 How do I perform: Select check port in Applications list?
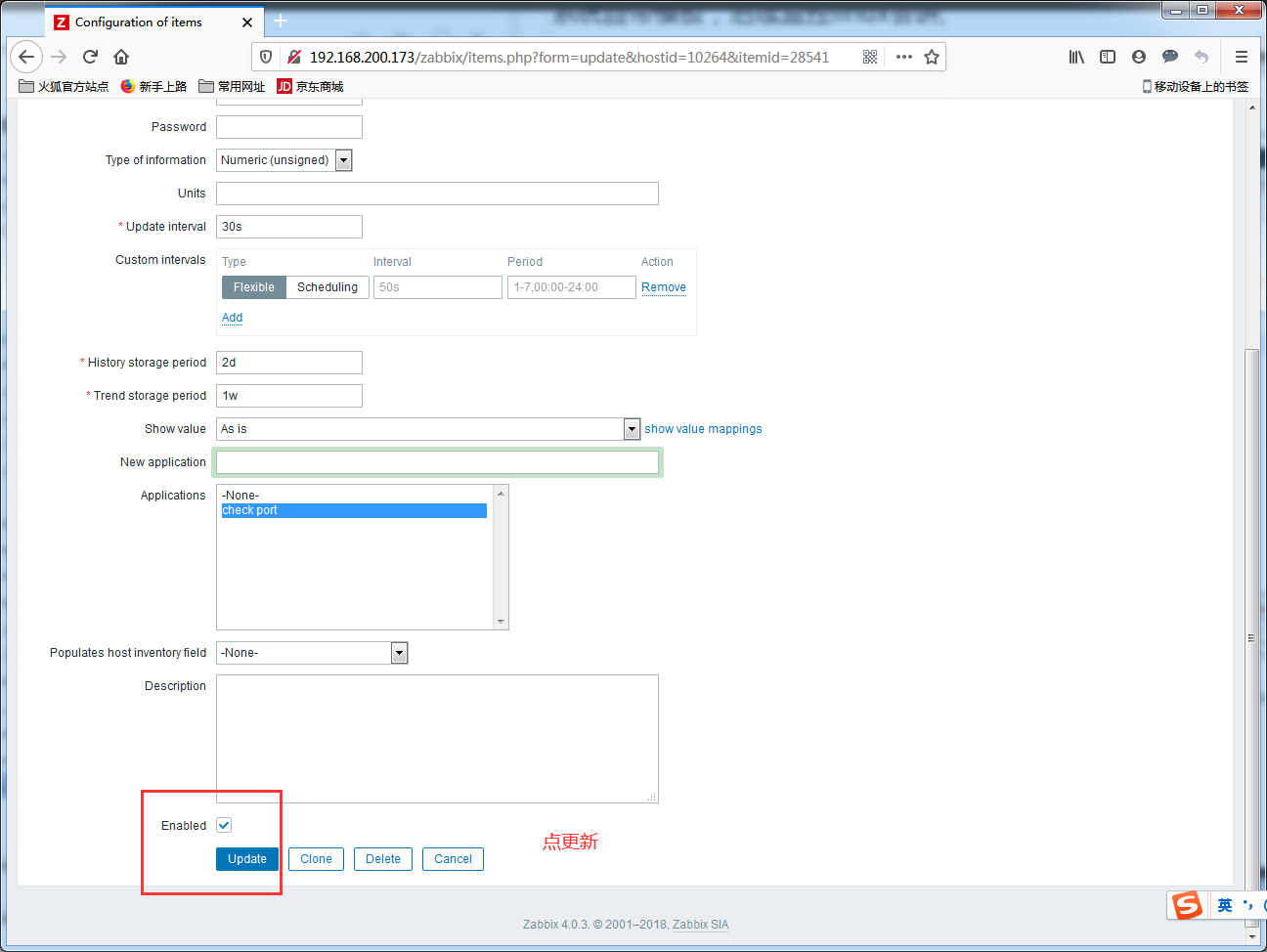pos(354,510)
